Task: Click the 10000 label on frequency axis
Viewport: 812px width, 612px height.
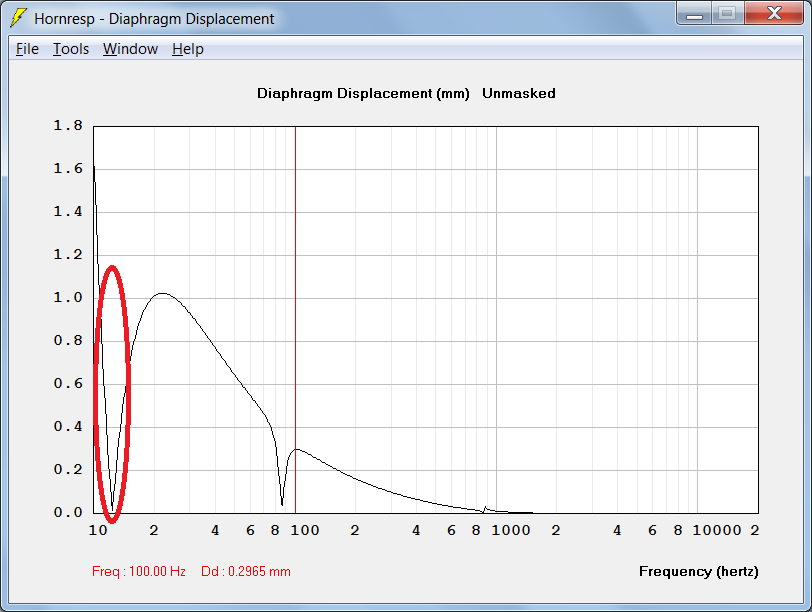Action: coord(717,530)
